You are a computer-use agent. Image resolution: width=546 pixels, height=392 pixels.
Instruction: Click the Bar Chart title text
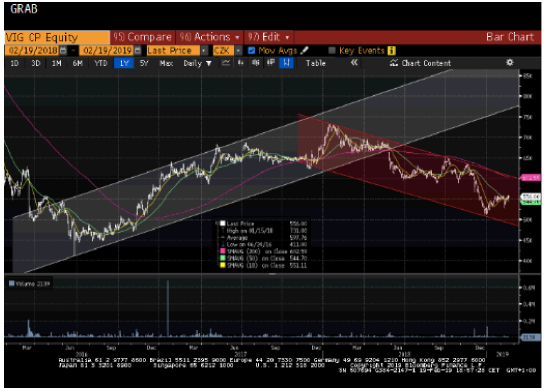[x=510, y=37]
